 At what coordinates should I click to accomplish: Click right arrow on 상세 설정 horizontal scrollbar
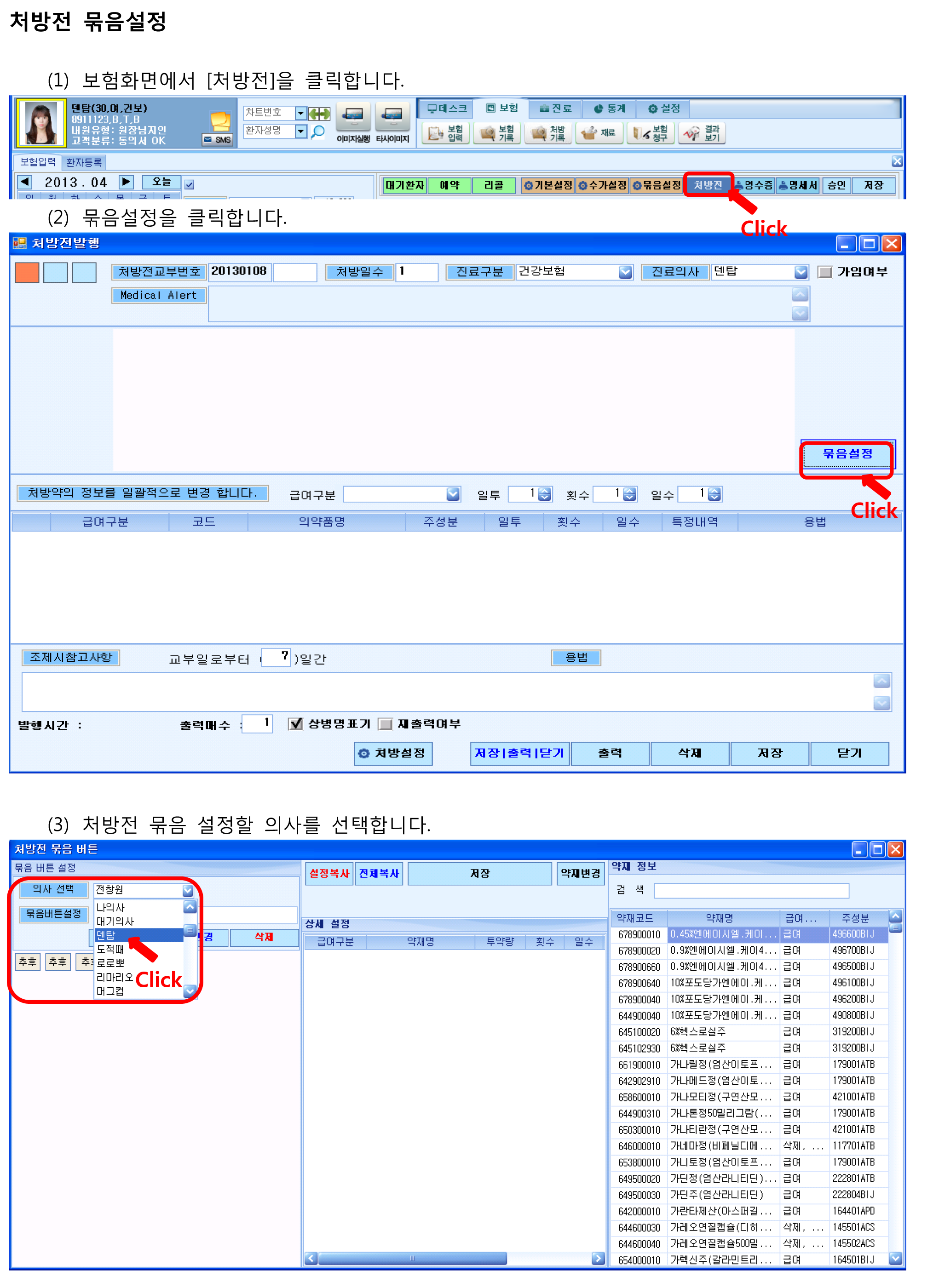tap(597, 1259)
